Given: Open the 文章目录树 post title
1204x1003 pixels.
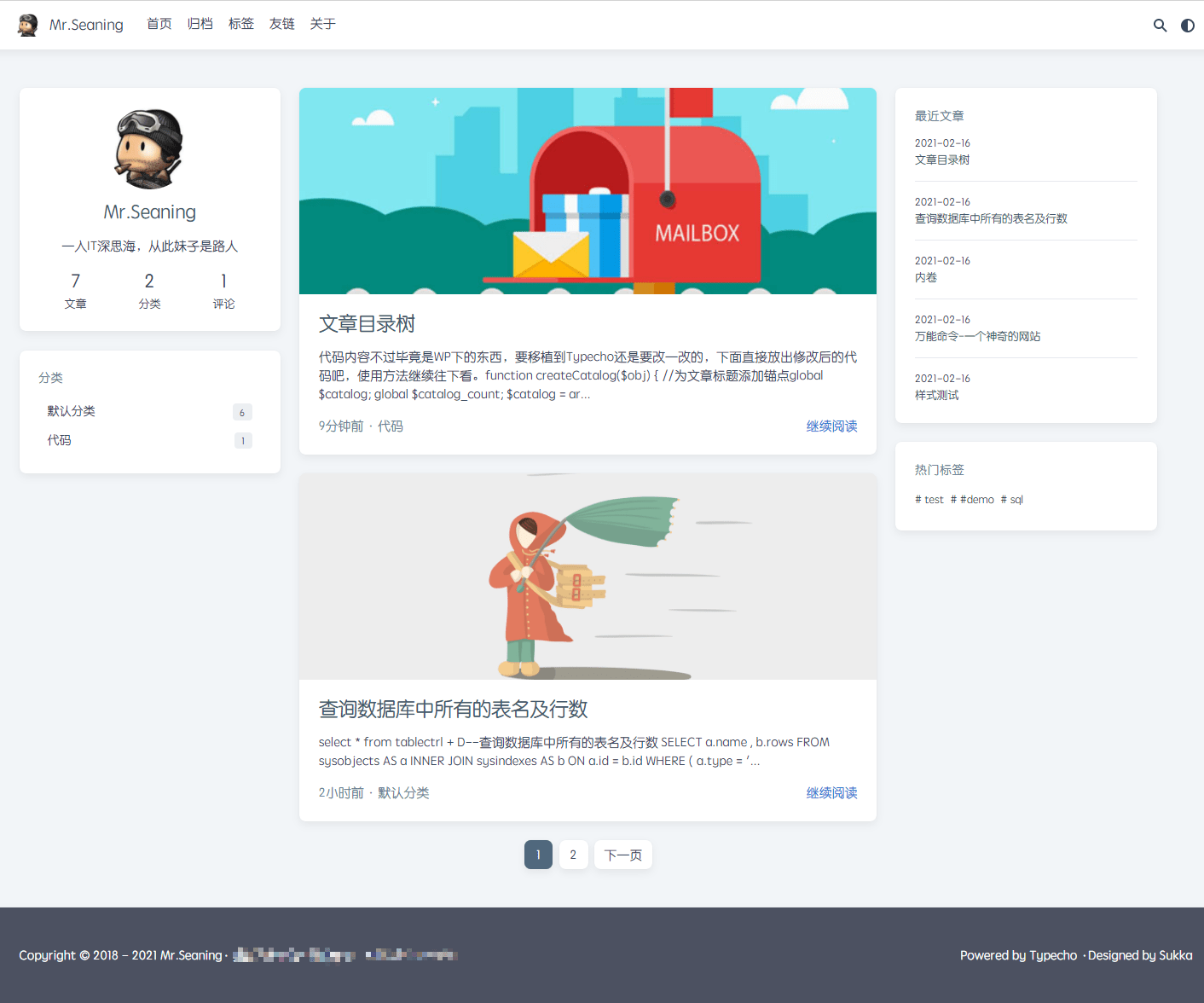Looking at the screenshot, I should [367, 324].
